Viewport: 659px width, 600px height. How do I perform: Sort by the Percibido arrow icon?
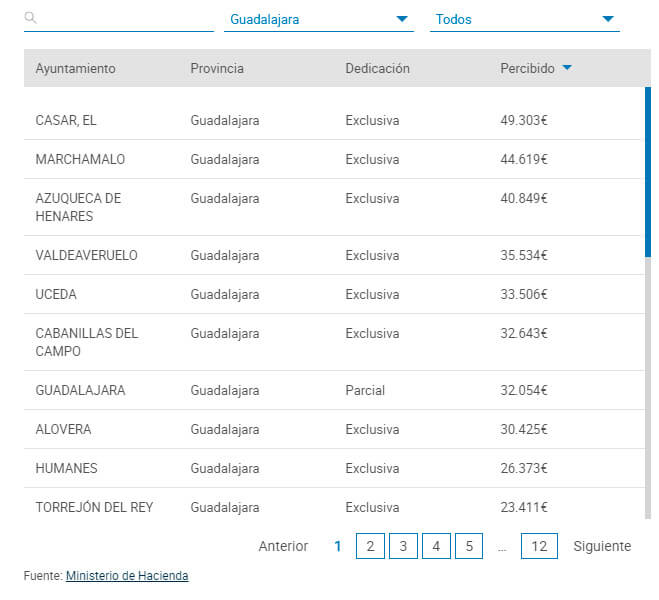click(x=567, y=68)
